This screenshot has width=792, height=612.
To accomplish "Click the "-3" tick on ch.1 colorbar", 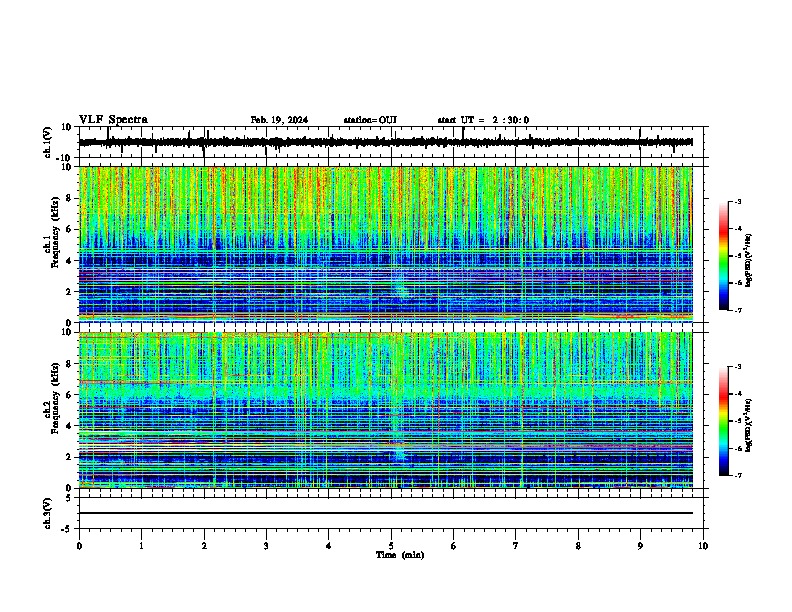I will (737, 201).
